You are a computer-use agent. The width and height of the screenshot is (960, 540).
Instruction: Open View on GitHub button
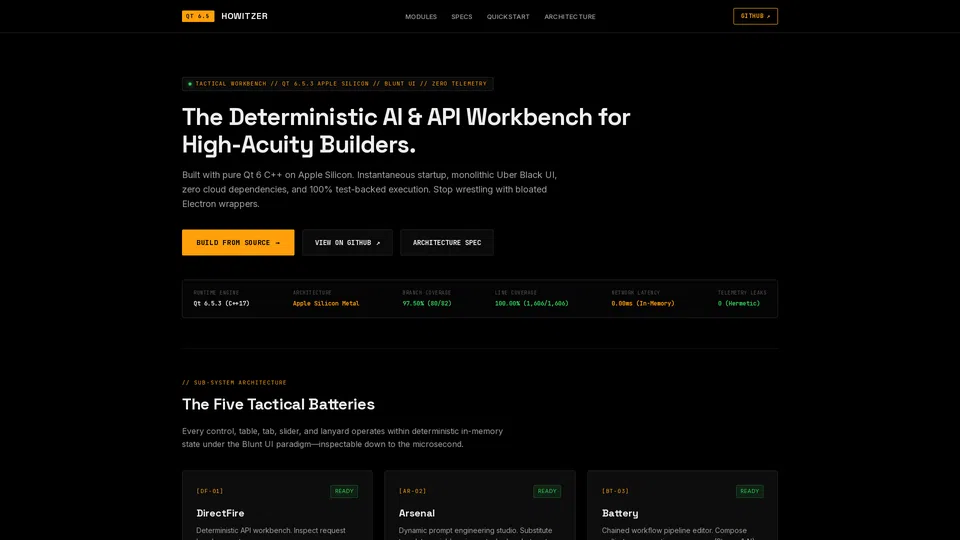tap(347, 242)
